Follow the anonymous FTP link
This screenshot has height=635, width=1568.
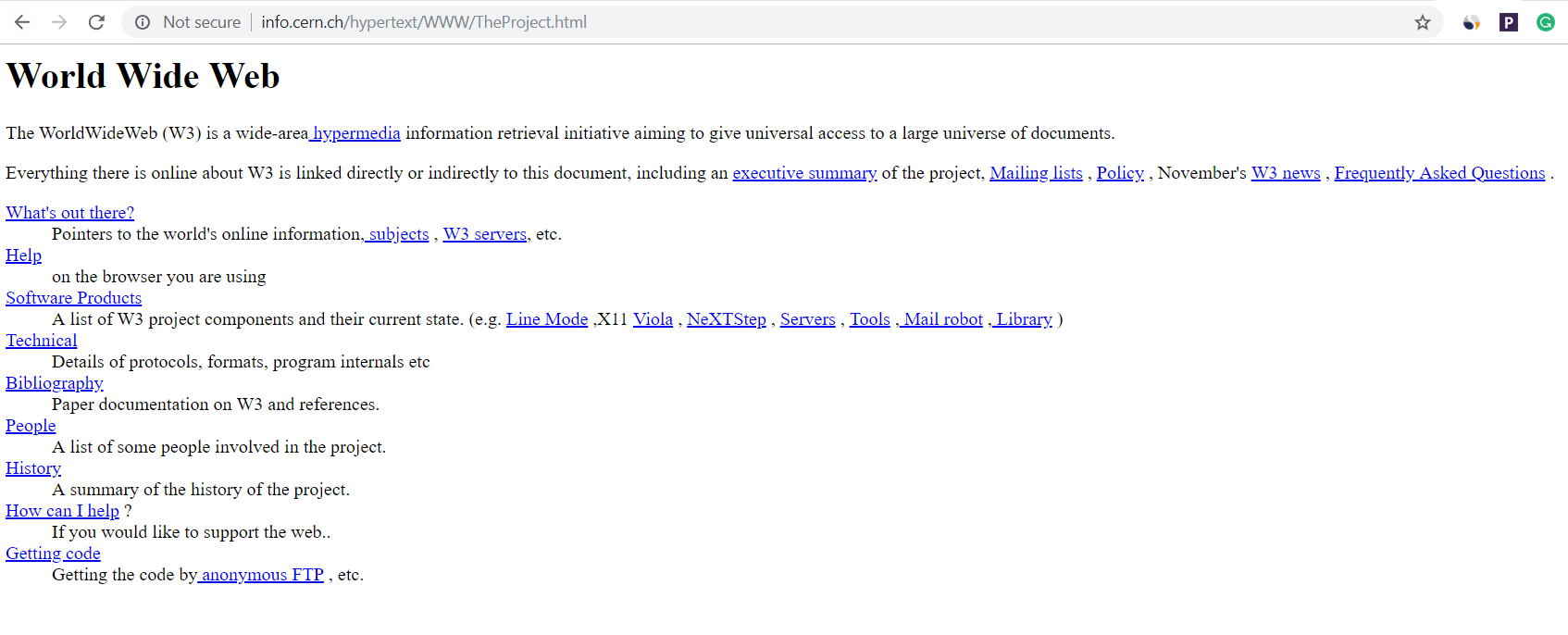pyautogui.click(x=261, y=575)
